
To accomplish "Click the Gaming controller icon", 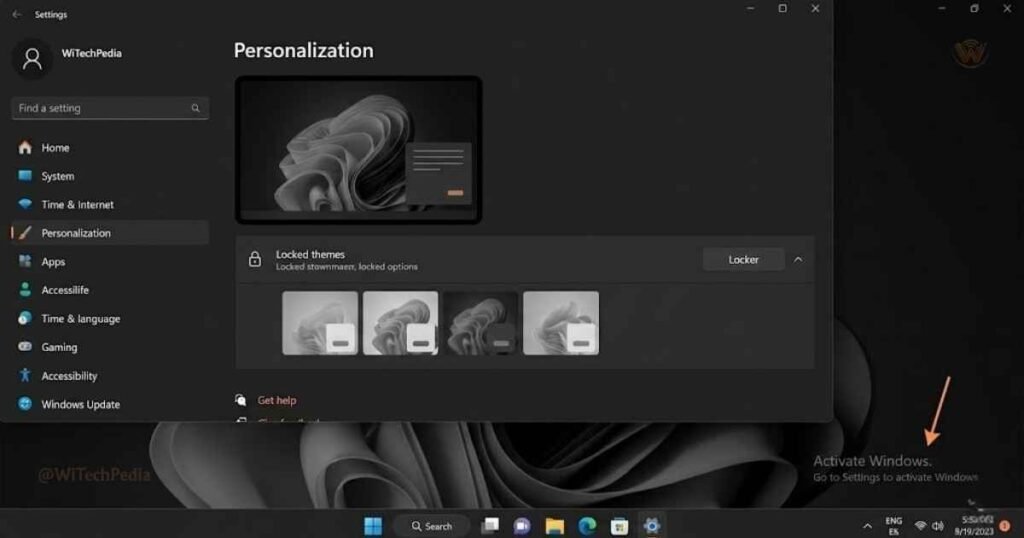I will [x=25, y=347].
